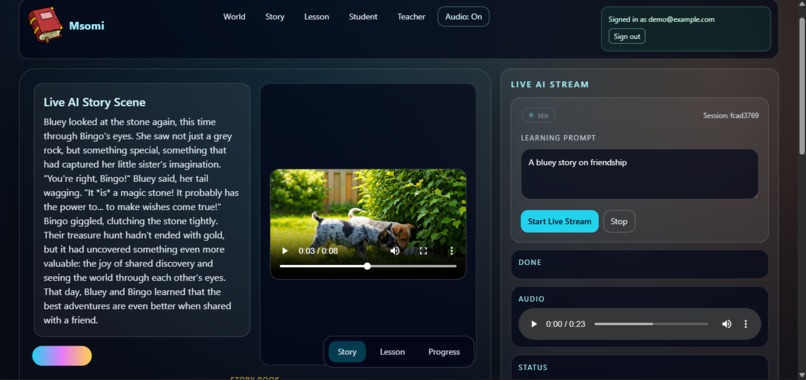Click the AUDIO panel label
806x380 pixels.
[531, 299]
